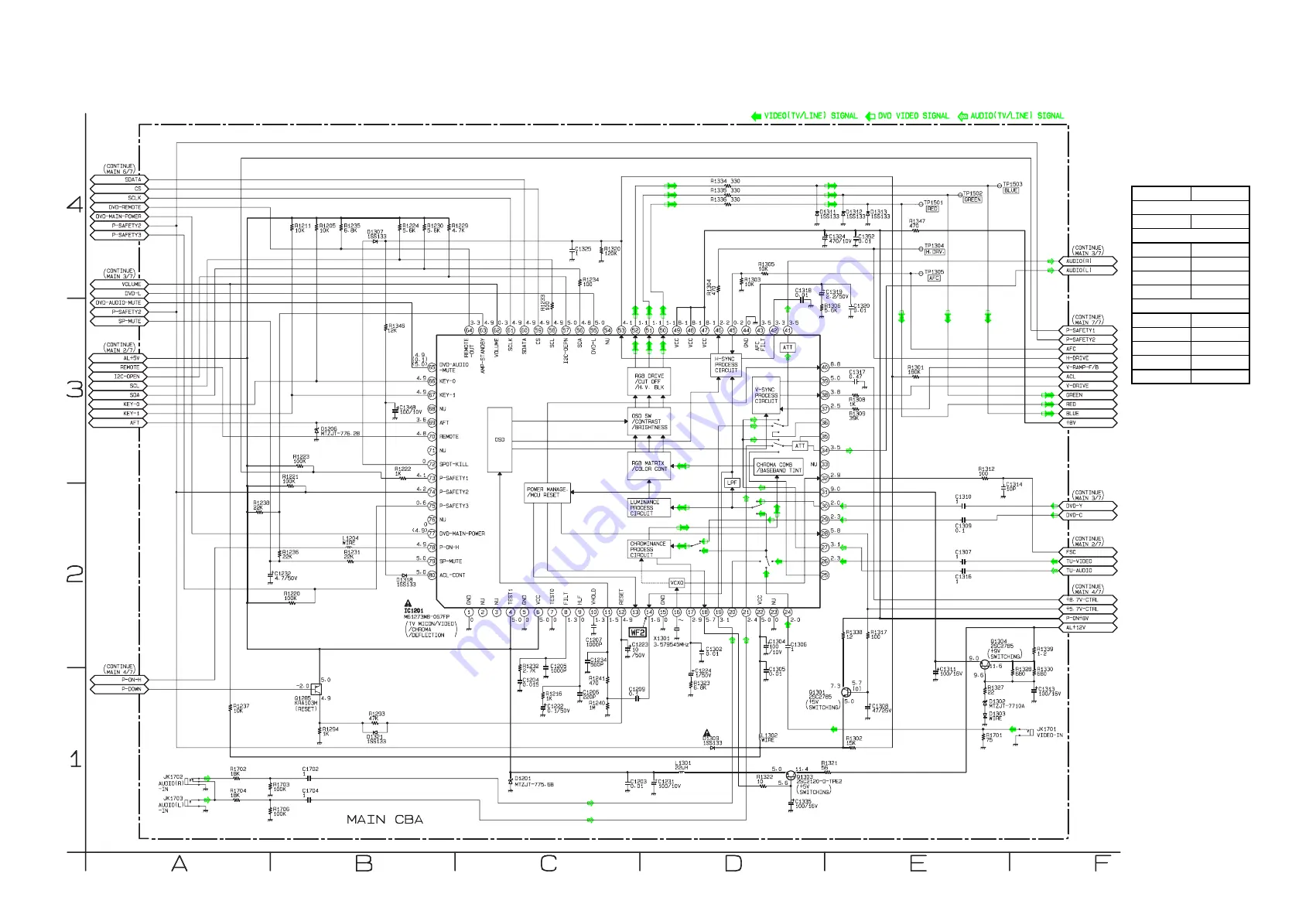Click the TU-VIDEO connector label
This screenshot has height=921, width=1316.
pyautogui.click(x=1078, y=561)
